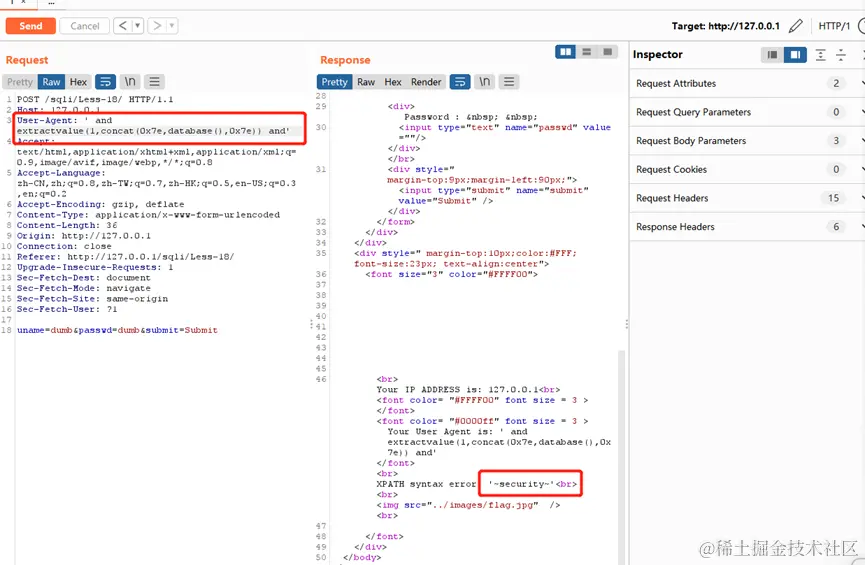Click the Your IP ADDRESS response line
The height and width of the screenshot is (565, 865).
(468, 390)
